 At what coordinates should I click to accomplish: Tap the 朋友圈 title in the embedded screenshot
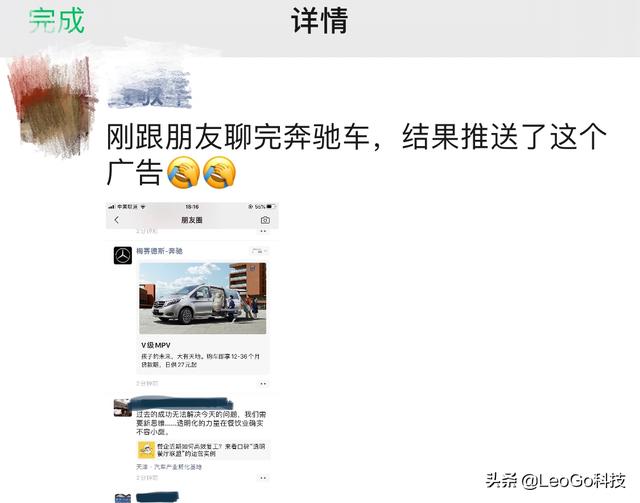pos(192,220)
